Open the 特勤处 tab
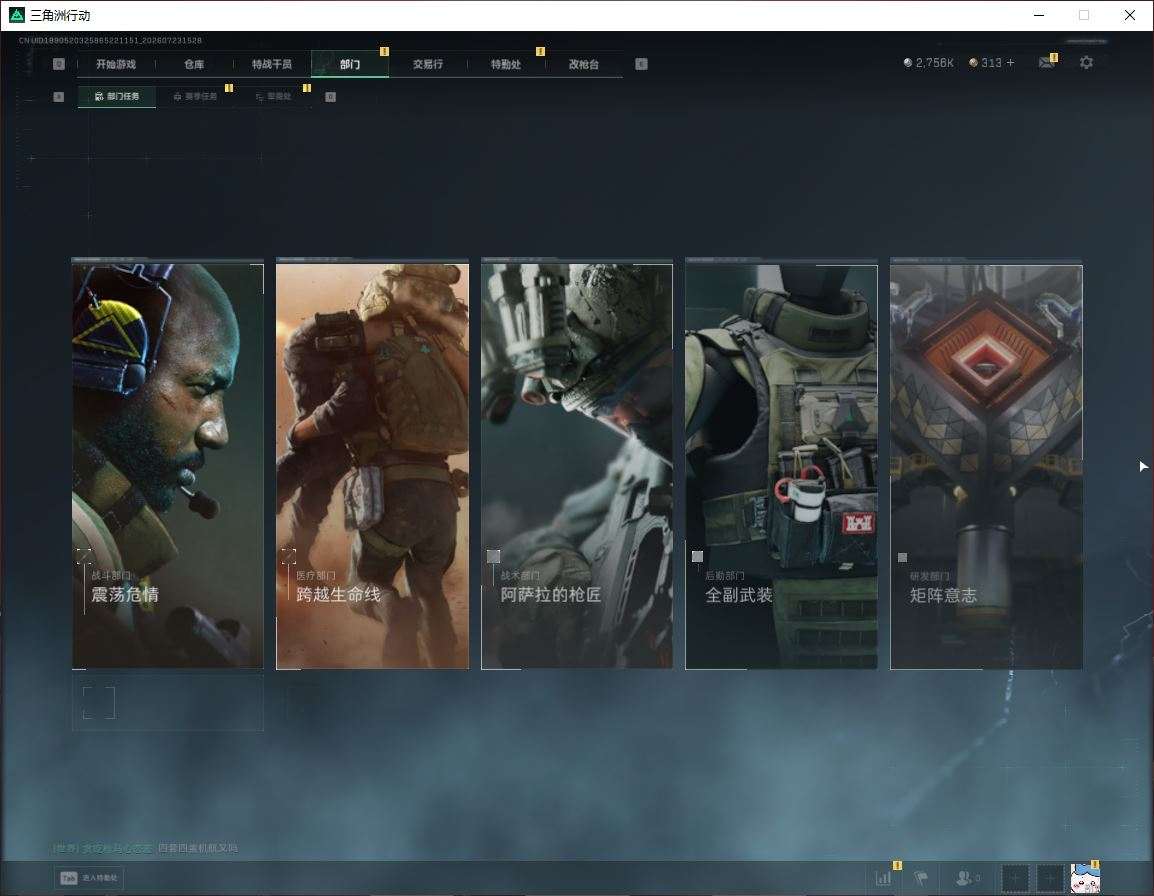This screenshot has height=896, width=1154. point(506,64)
